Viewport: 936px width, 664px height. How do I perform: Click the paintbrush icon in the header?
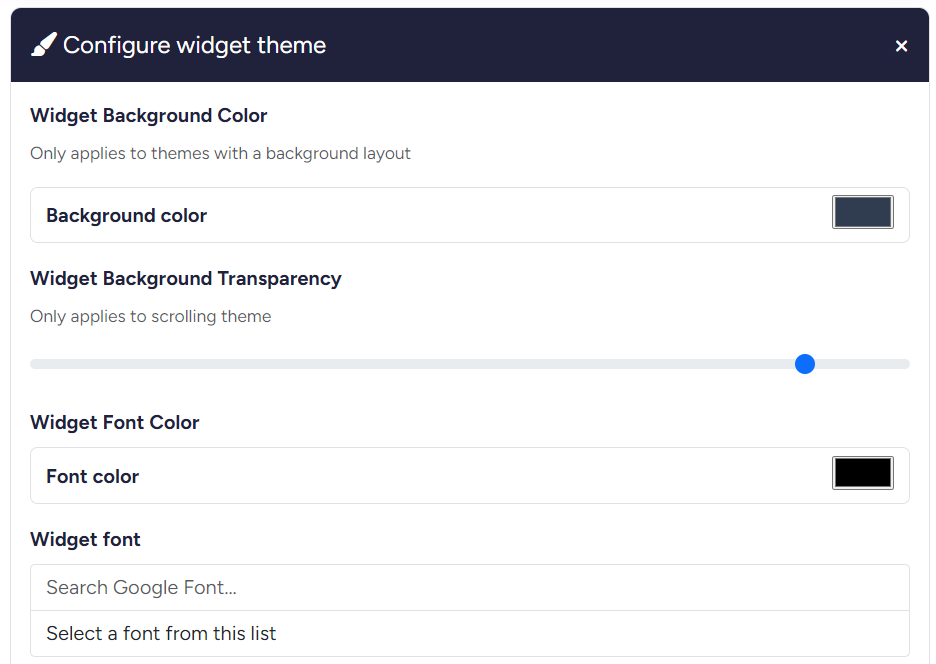[x=44, y=45]
